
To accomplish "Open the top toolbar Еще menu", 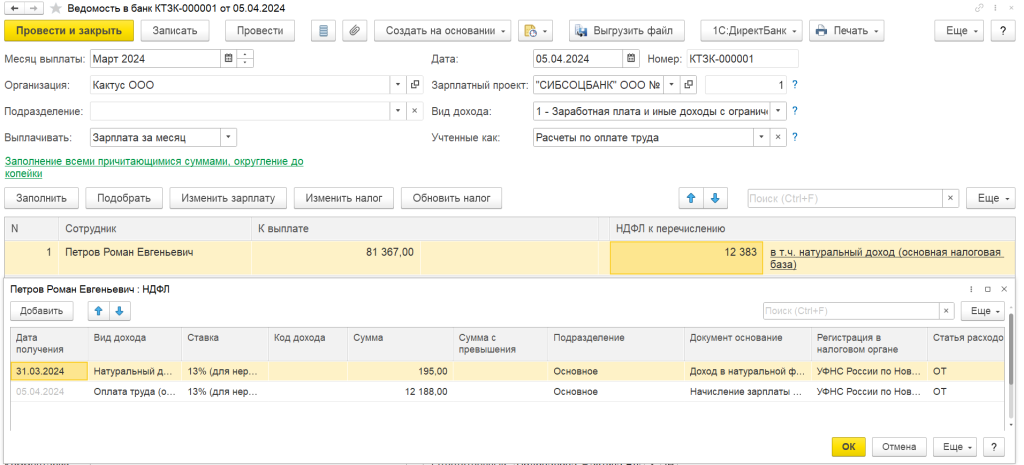I will point(959,31).
